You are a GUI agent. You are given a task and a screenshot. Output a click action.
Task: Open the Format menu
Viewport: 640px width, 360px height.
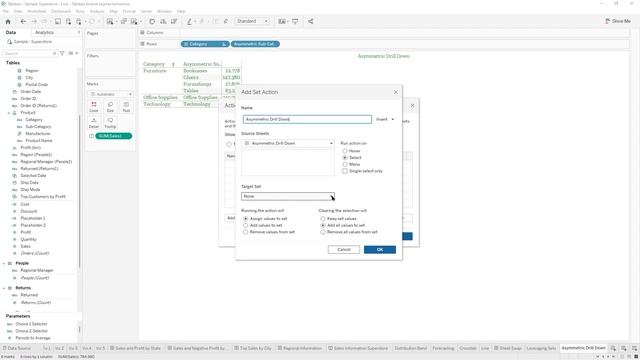[129, 11]
